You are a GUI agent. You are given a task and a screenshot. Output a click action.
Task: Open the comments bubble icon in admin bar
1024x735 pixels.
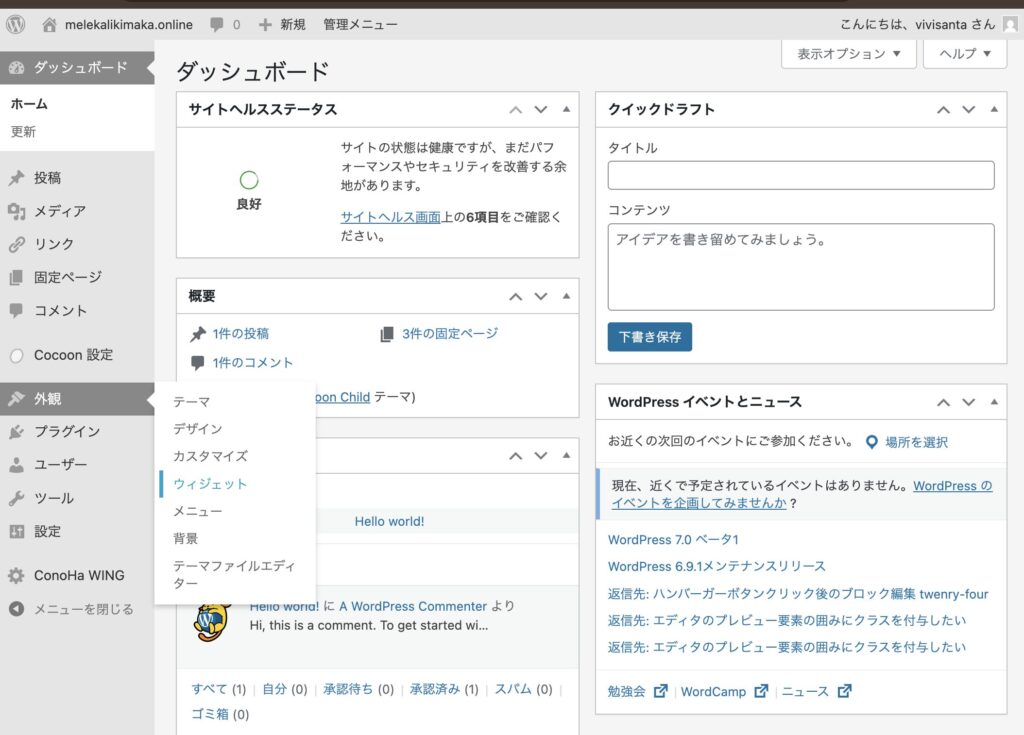[217, 24]
